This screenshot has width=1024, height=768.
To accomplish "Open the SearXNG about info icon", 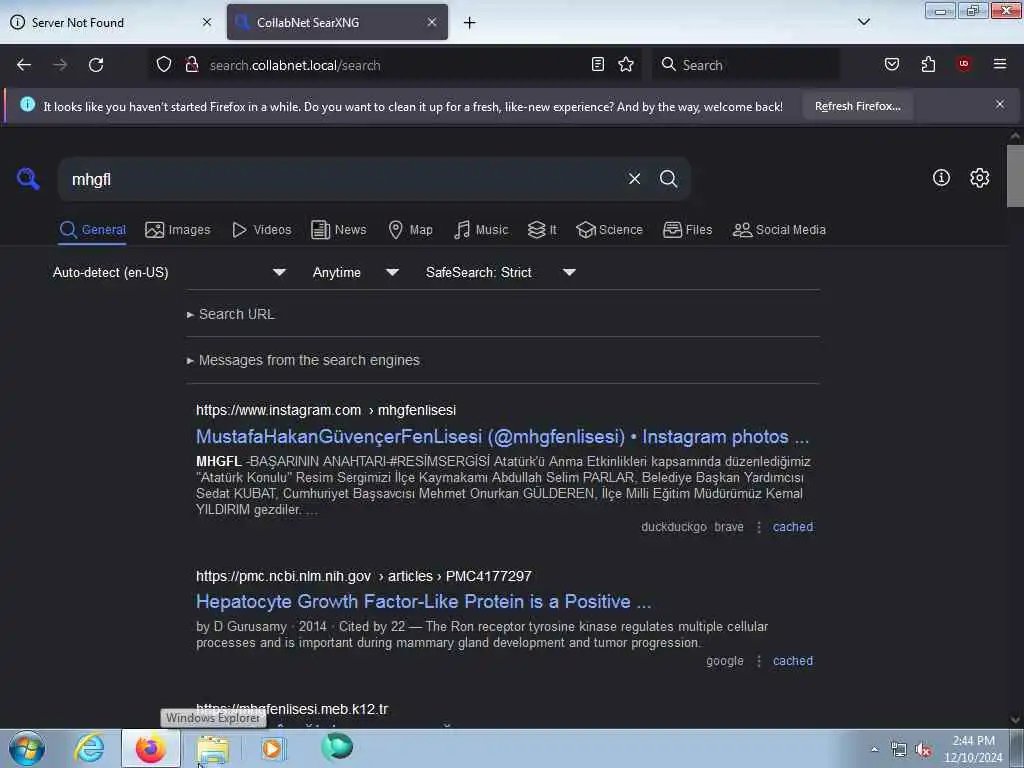I will click(941, 178).
